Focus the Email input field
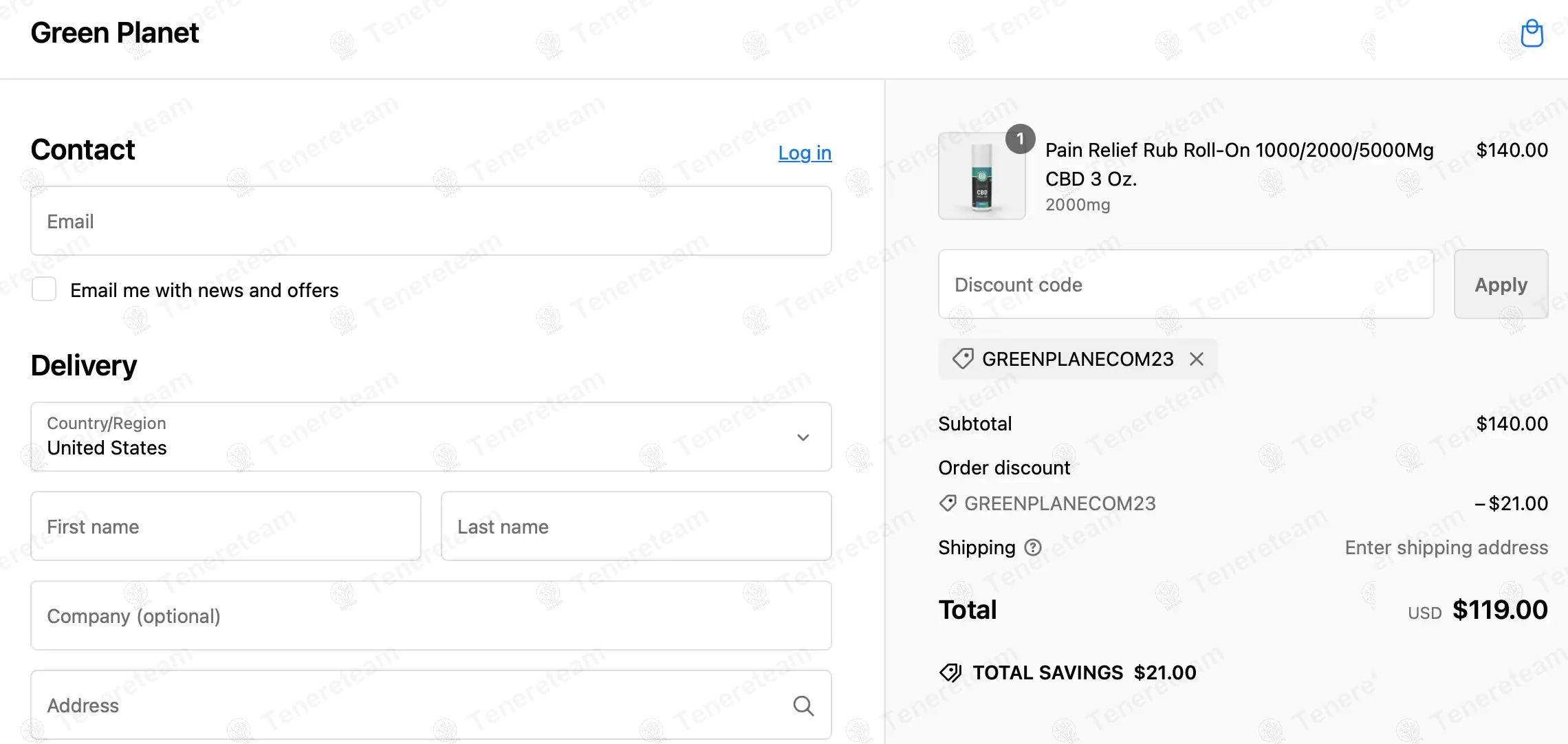Screen dimensions: 1568x744 point(431,221)
